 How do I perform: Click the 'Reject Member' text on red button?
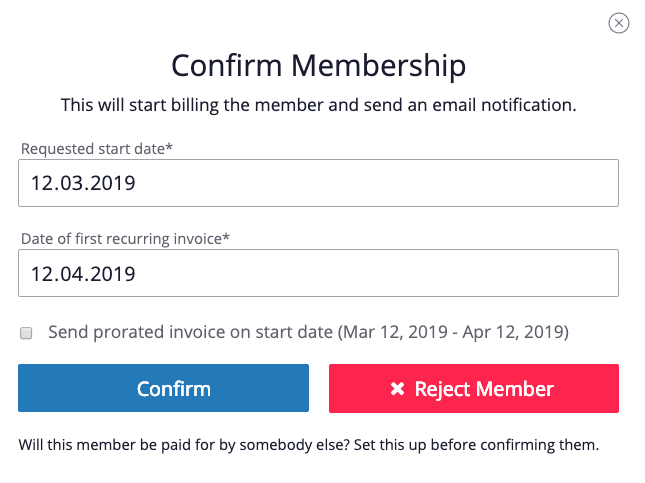coord(484,389)
